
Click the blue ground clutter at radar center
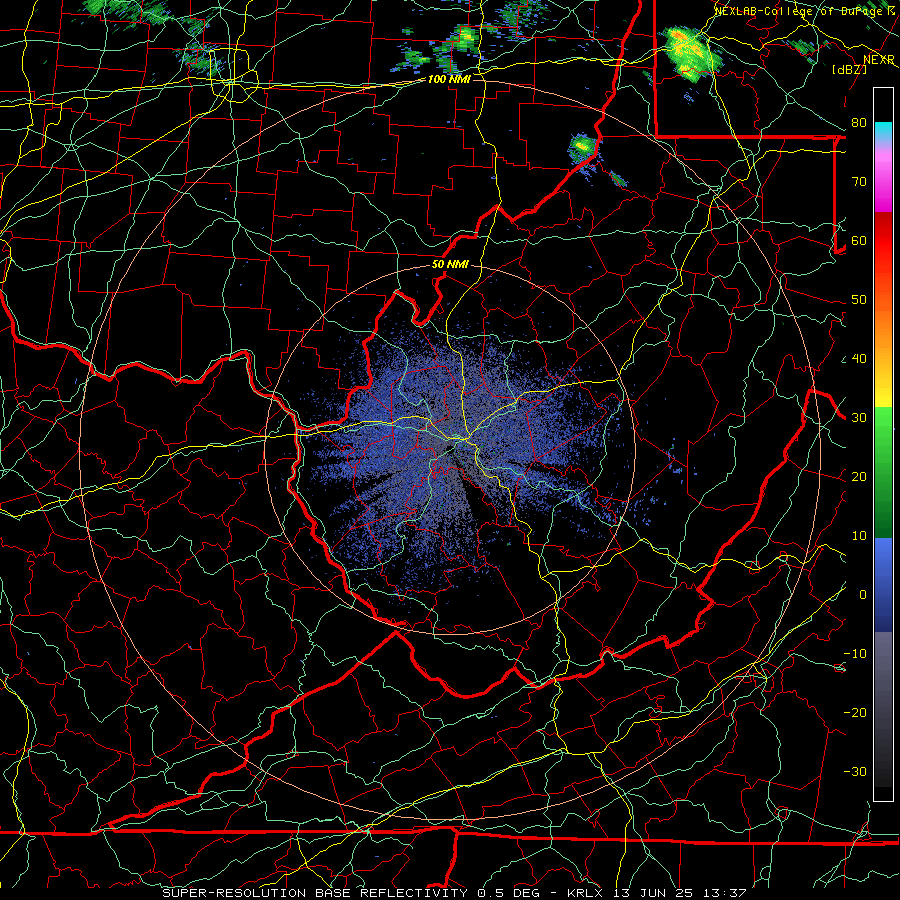coord(453,448)
